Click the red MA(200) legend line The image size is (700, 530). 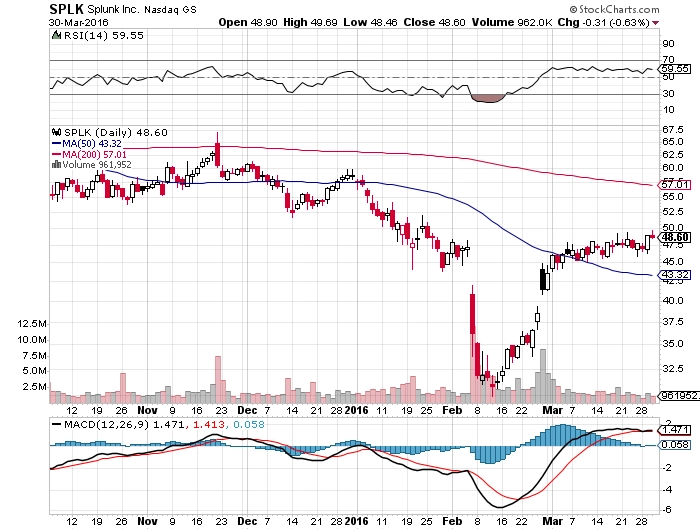point(56,154)
